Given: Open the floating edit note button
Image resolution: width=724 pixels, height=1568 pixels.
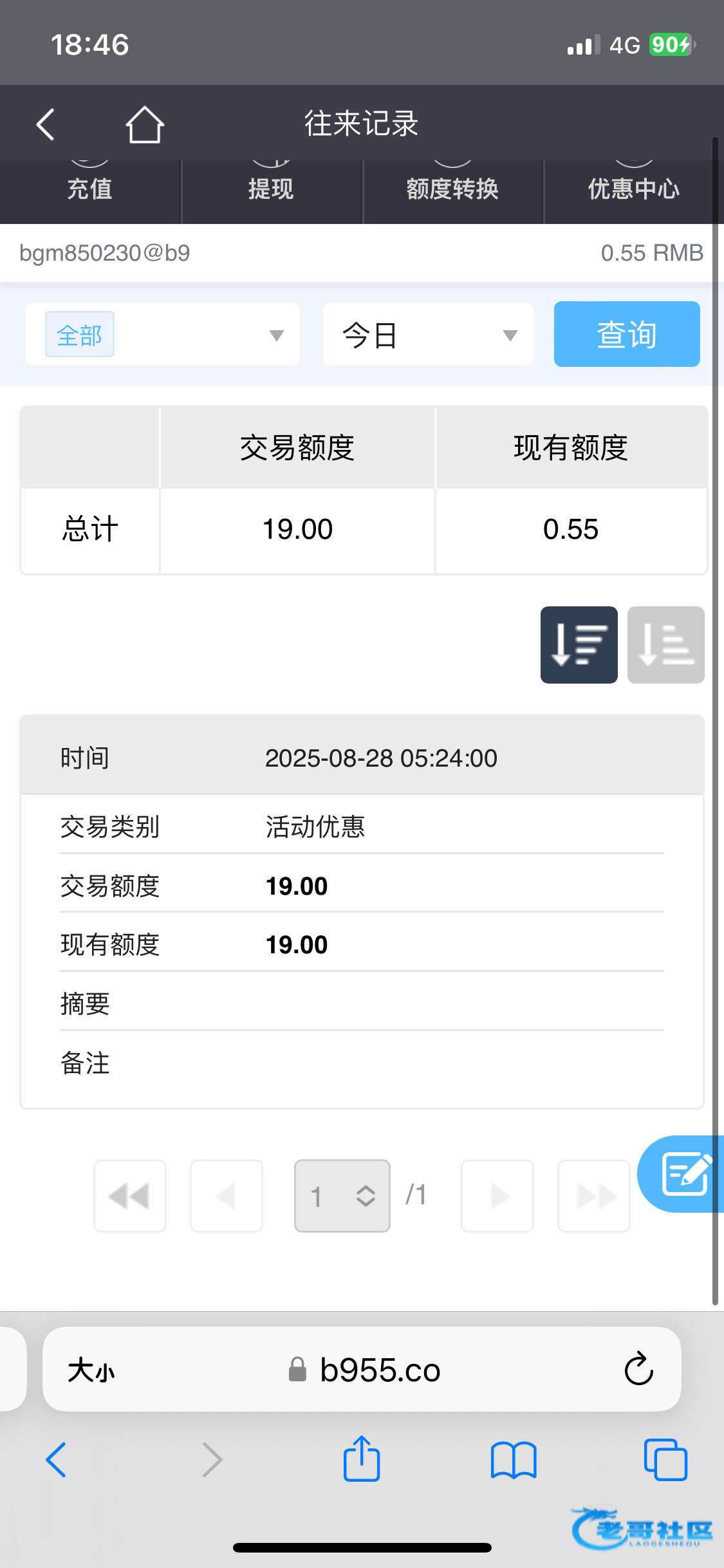Looking at the screenshot, I should click(685, 1173).
